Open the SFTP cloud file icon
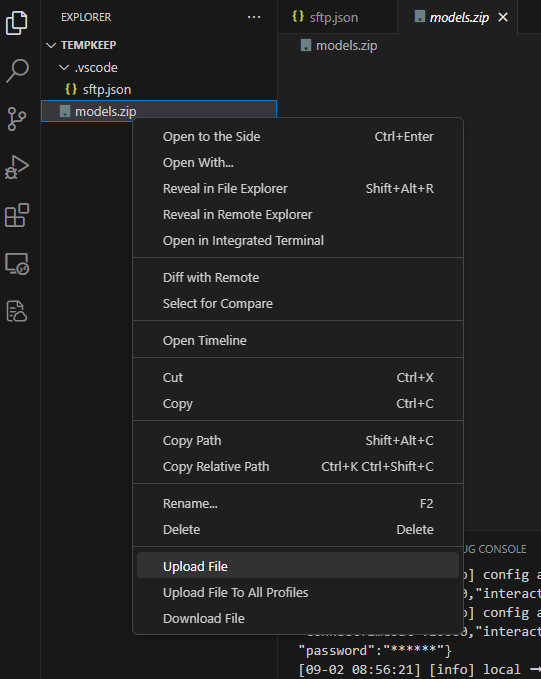The image size is (541, 679). (x=17, y=311)
